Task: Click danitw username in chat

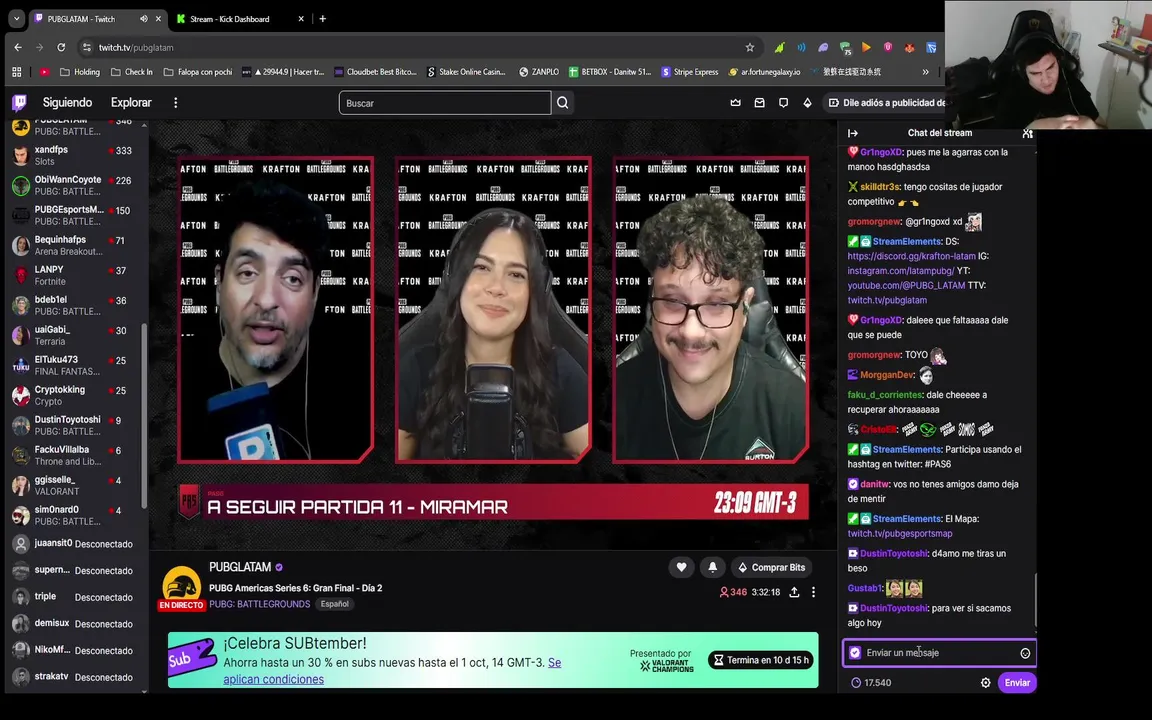Action: [x=874, y=484]
